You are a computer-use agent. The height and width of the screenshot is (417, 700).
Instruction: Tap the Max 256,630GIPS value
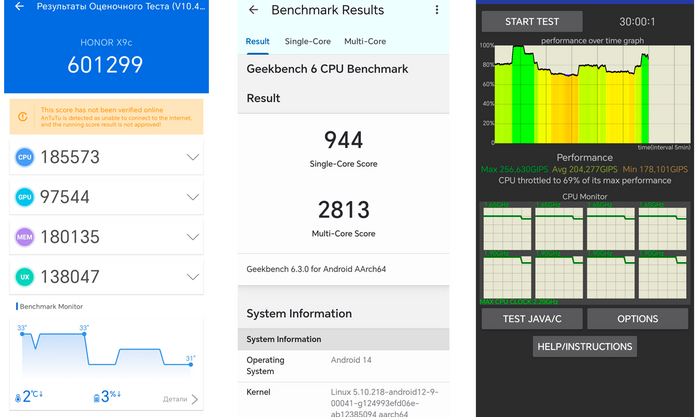514,169
